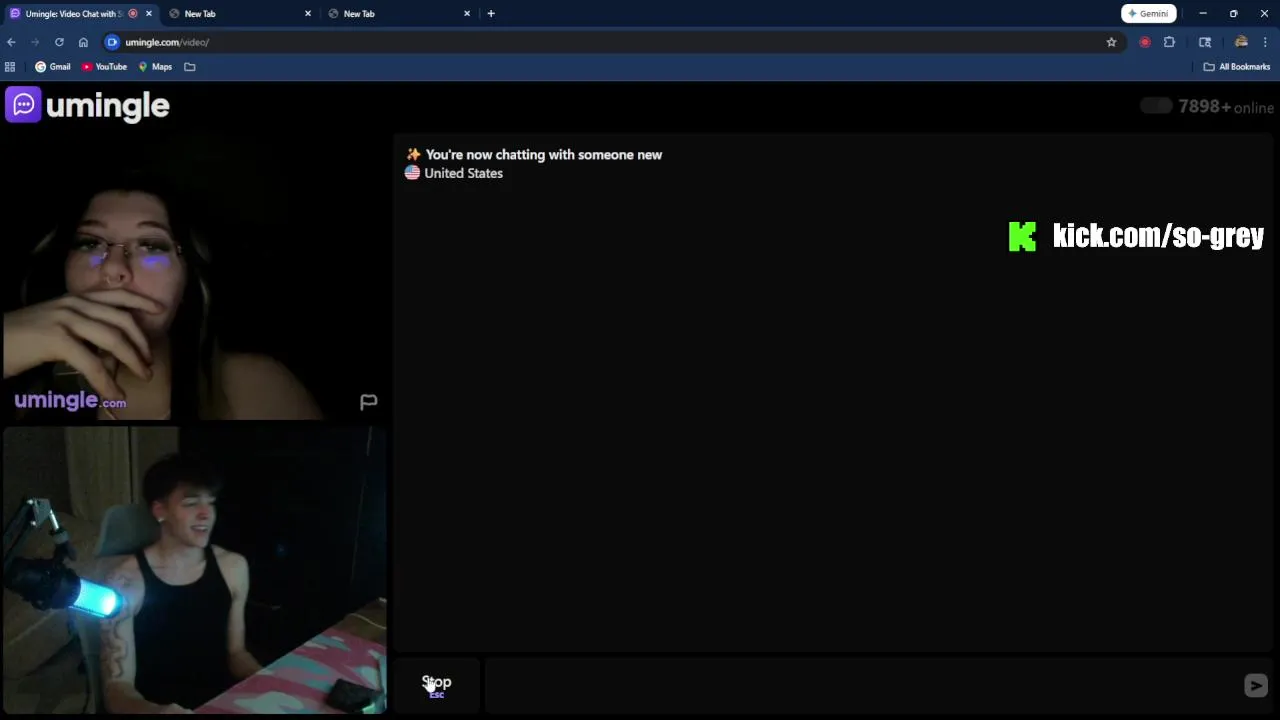The width and height of the screenshot is (1280, 720).
Task: Open the Maps bookmark
Action: click(155, 67)
